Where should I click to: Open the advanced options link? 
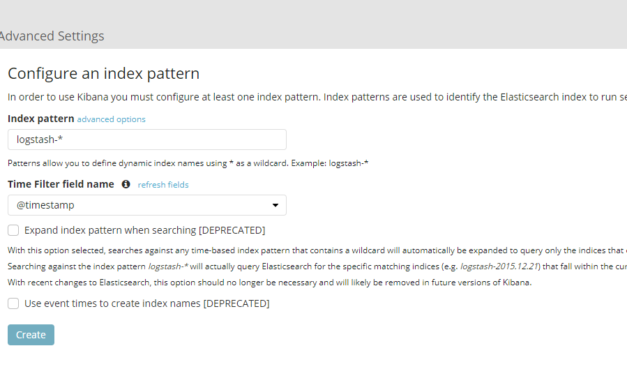[x=111, y=119]
